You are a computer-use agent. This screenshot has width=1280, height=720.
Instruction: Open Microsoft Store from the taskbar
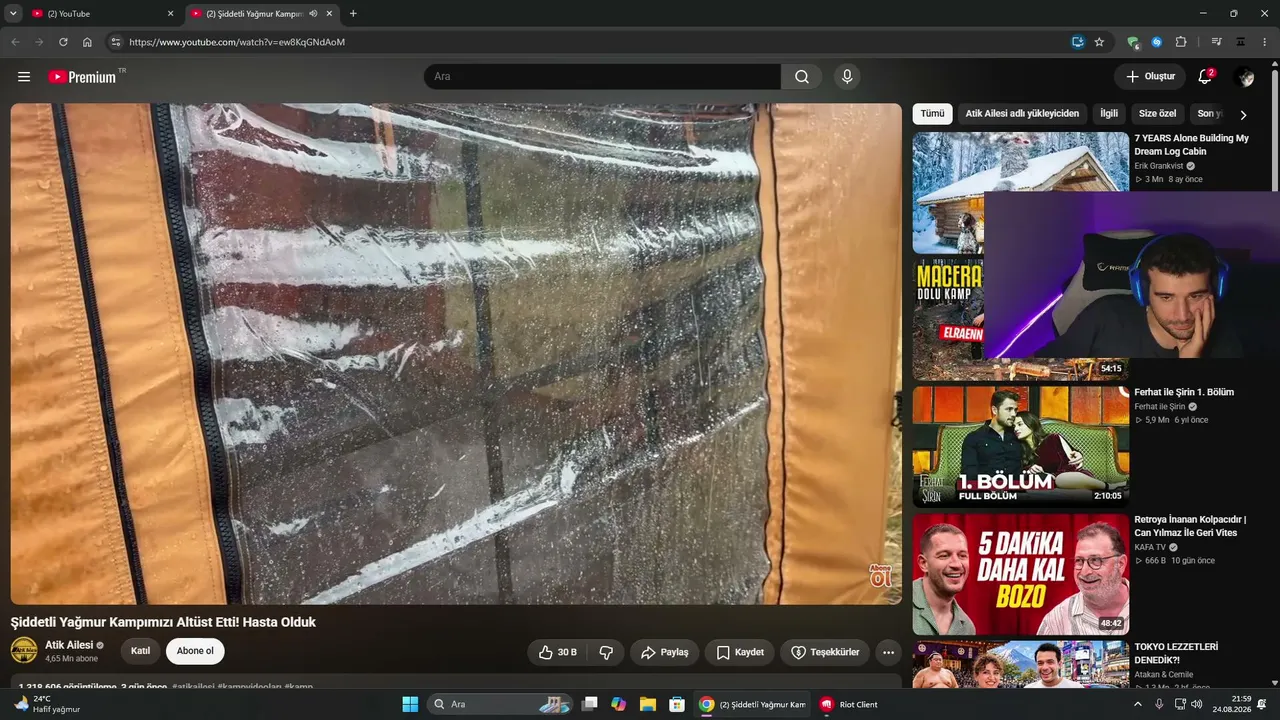pos(677,704)
